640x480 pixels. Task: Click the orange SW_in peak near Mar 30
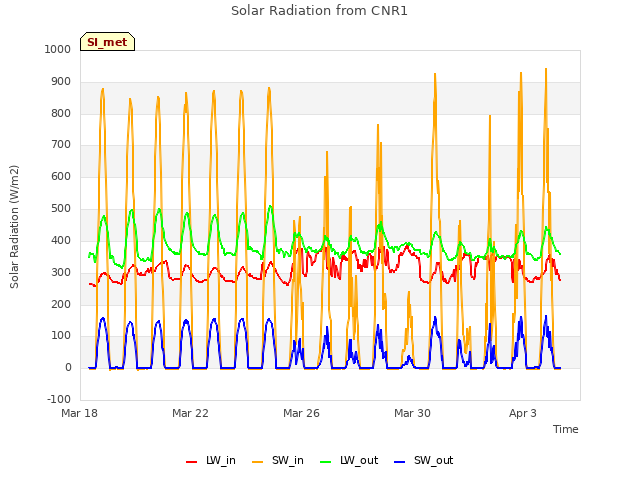coord(409,292)
